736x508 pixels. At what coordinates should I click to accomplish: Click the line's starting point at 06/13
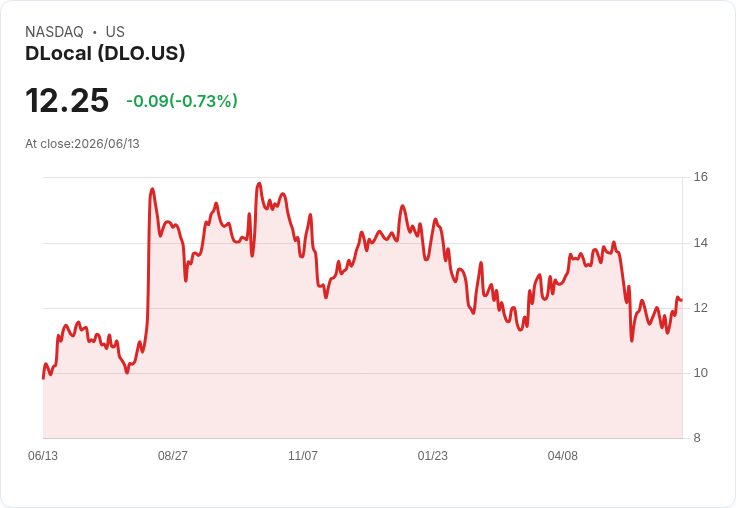(x=43, y=378)
